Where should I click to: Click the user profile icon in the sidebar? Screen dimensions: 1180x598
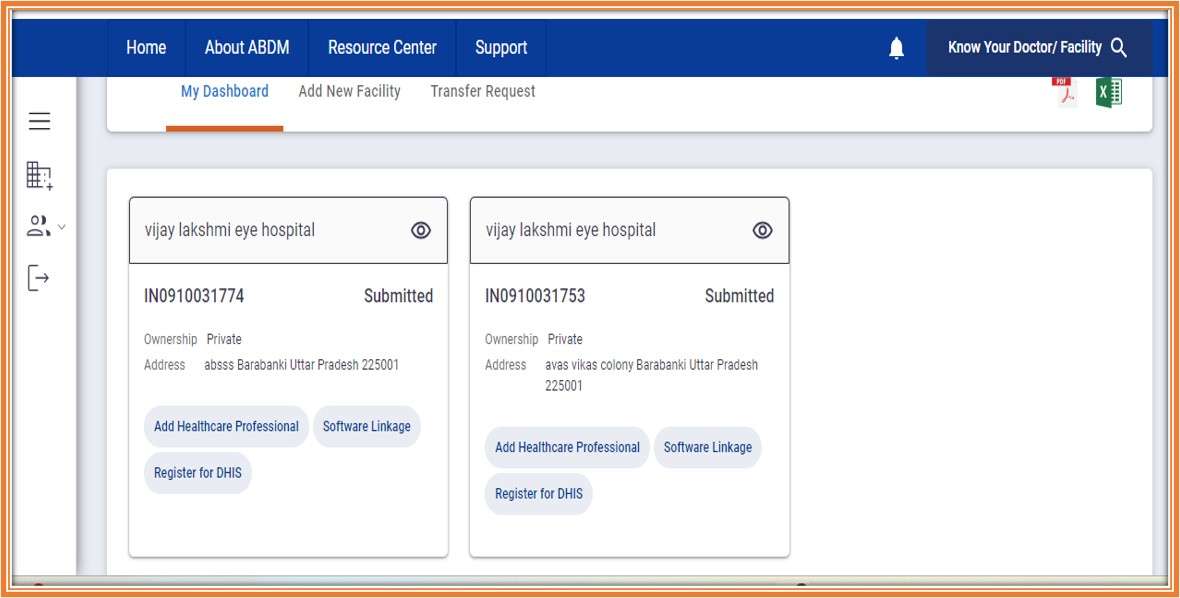(x=37, y=228)
